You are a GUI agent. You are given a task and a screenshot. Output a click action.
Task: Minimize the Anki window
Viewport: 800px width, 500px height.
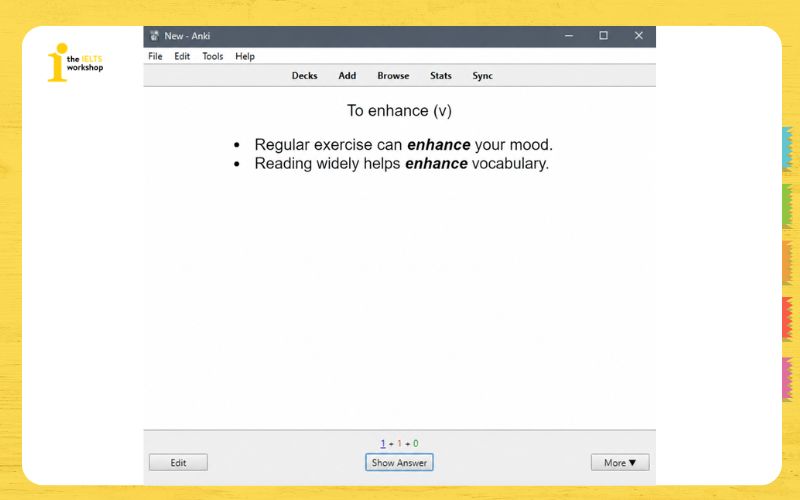(x=569, y=36)
